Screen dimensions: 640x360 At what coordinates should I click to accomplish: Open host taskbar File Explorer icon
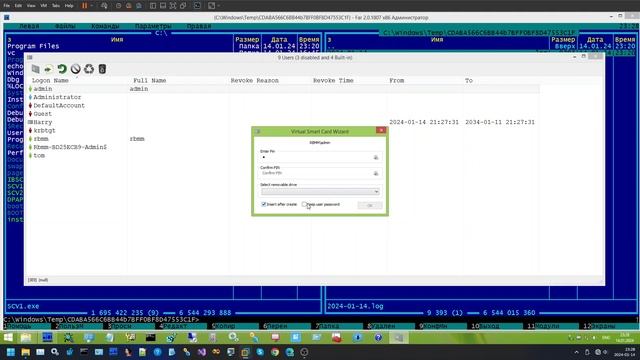point(25,352)
